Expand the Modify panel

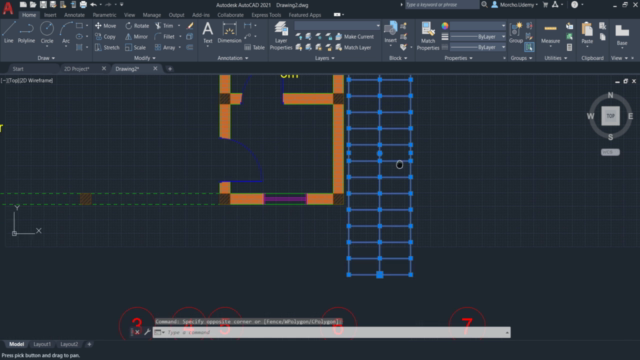(145, 58)
